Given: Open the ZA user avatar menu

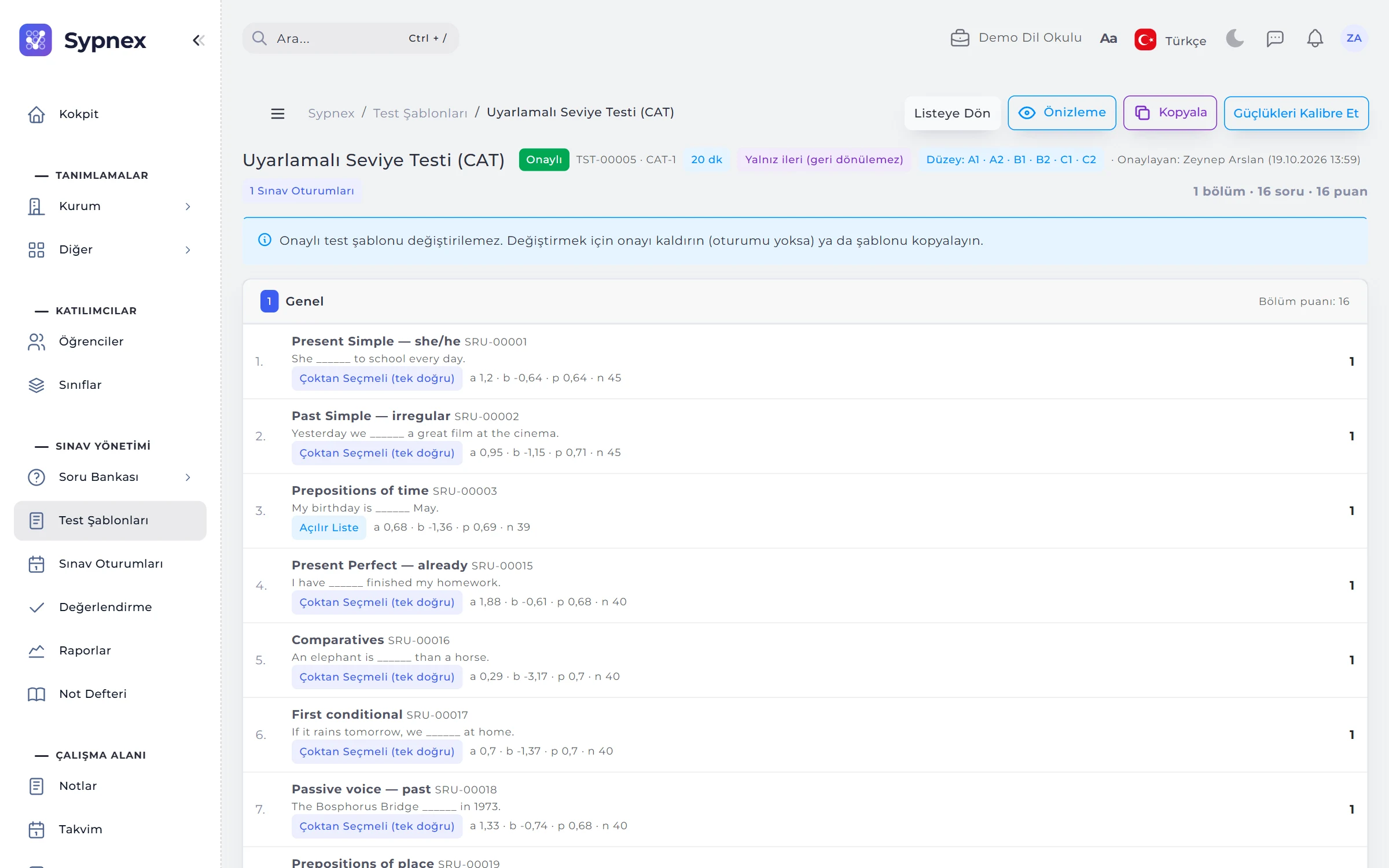Looking at the screenshot, I should tap(1354, 38).
